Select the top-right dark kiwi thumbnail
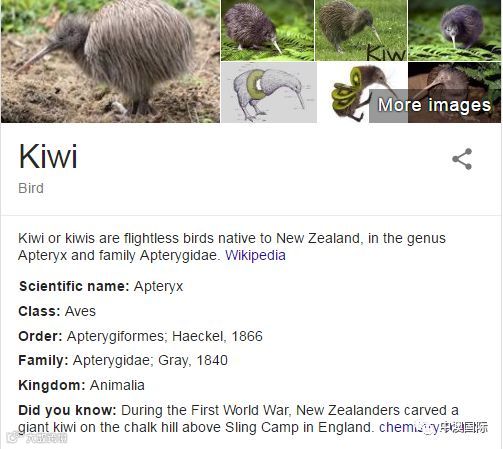The image size is (503, 449). (455, 30)
